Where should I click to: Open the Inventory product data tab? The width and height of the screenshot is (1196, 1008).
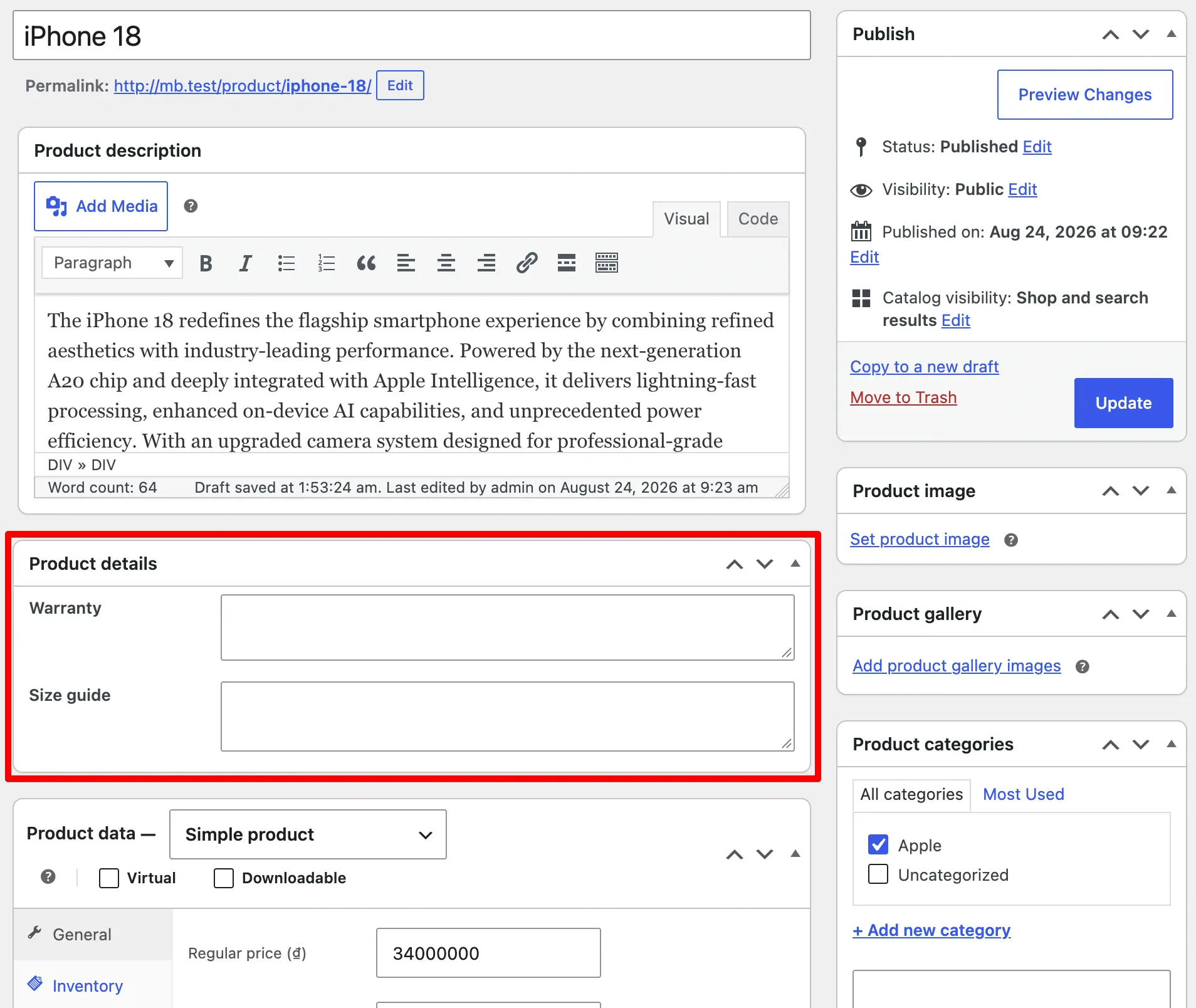pyautogui.click(x=93, y=985)
